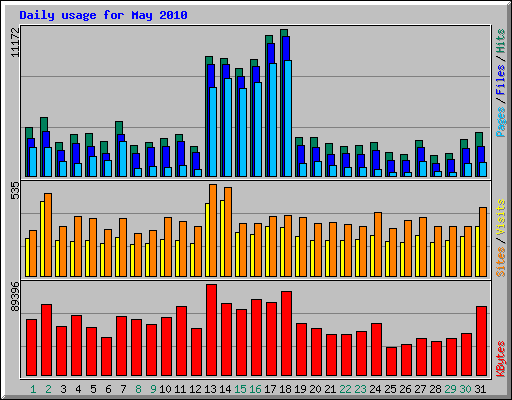Click the red KBytes bar for day 31

481,341
